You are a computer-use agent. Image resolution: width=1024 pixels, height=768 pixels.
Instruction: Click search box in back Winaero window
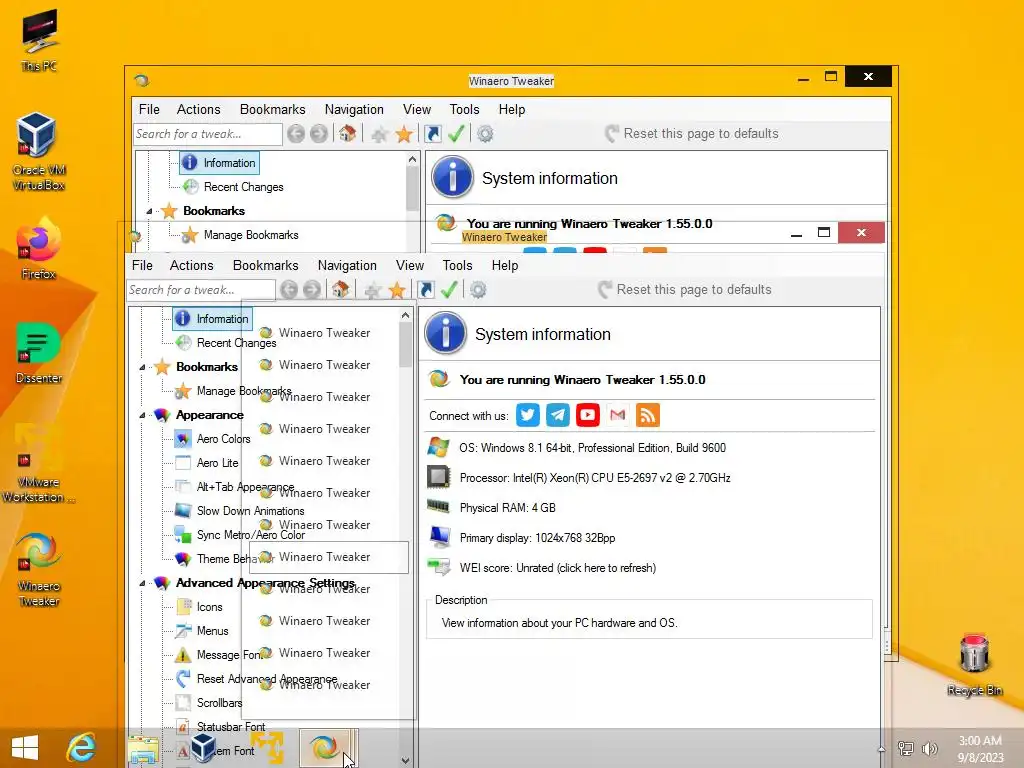tap(208, 134)
